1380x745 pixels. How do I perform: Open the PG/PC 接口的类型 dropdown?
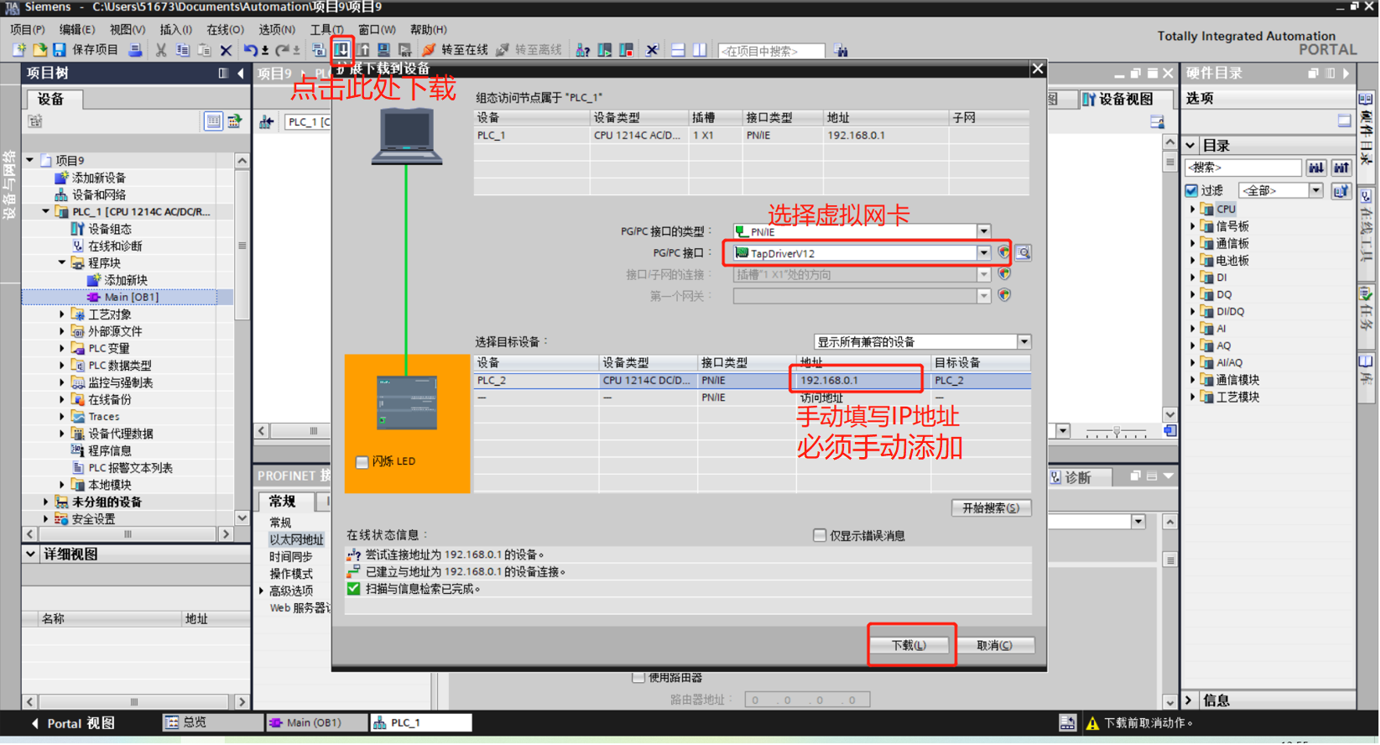click(x=984, y=231)
